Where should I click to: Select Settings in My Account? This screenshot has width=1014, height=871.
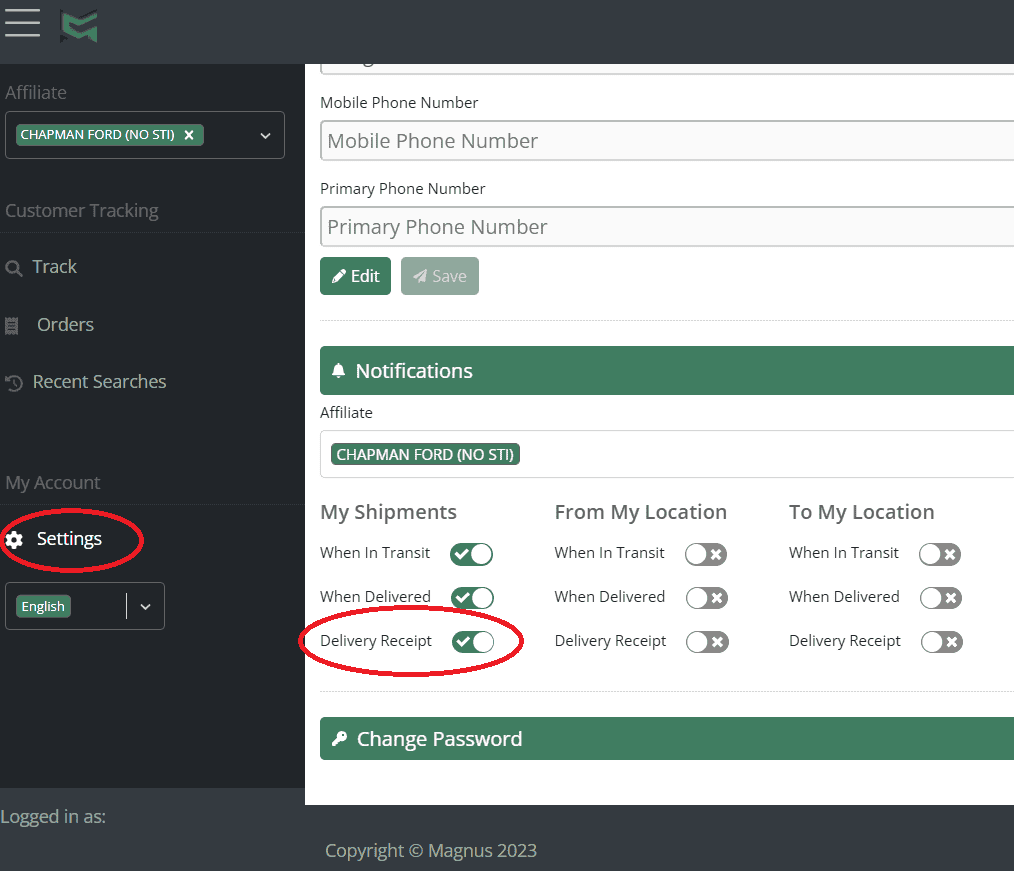pyautogui.click(x=69, y=538)
